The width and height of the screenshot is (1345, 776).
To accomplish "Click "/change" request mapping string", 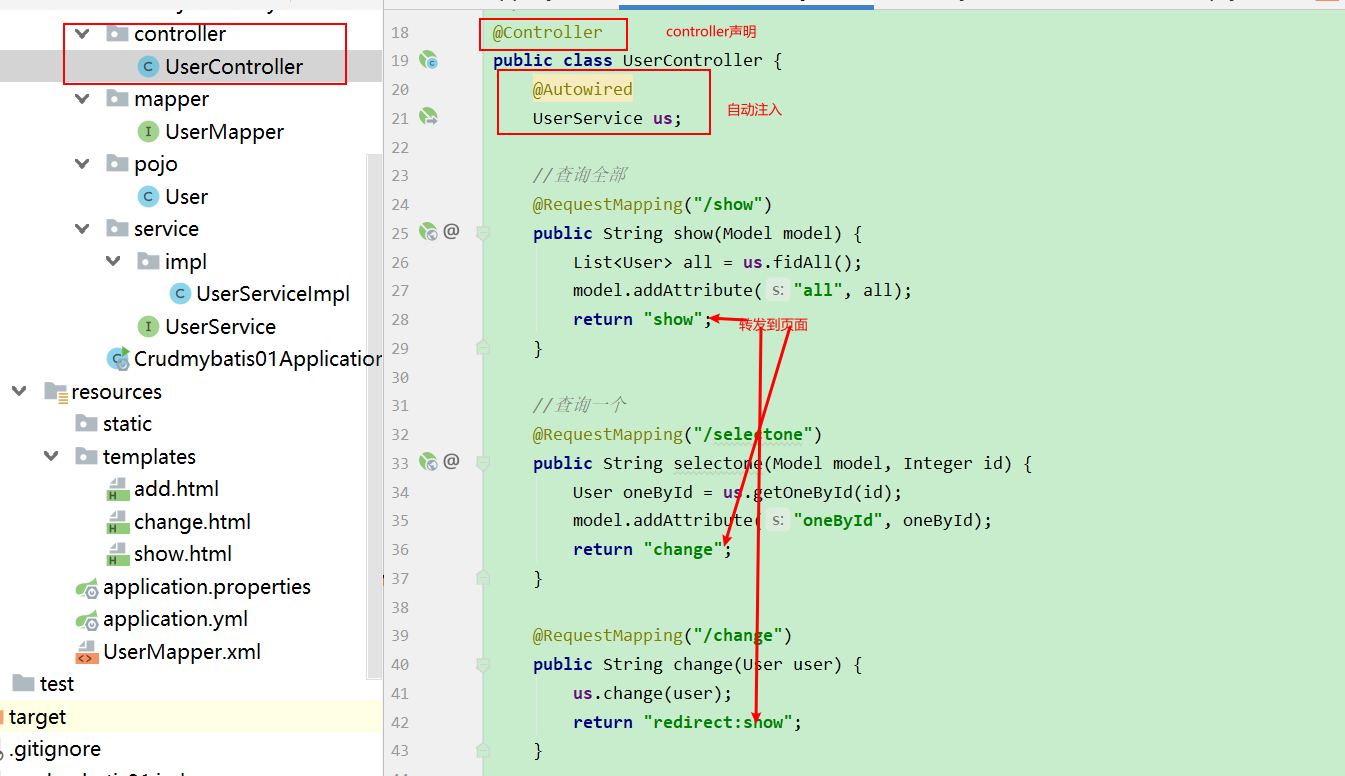I will pos(737,635).
